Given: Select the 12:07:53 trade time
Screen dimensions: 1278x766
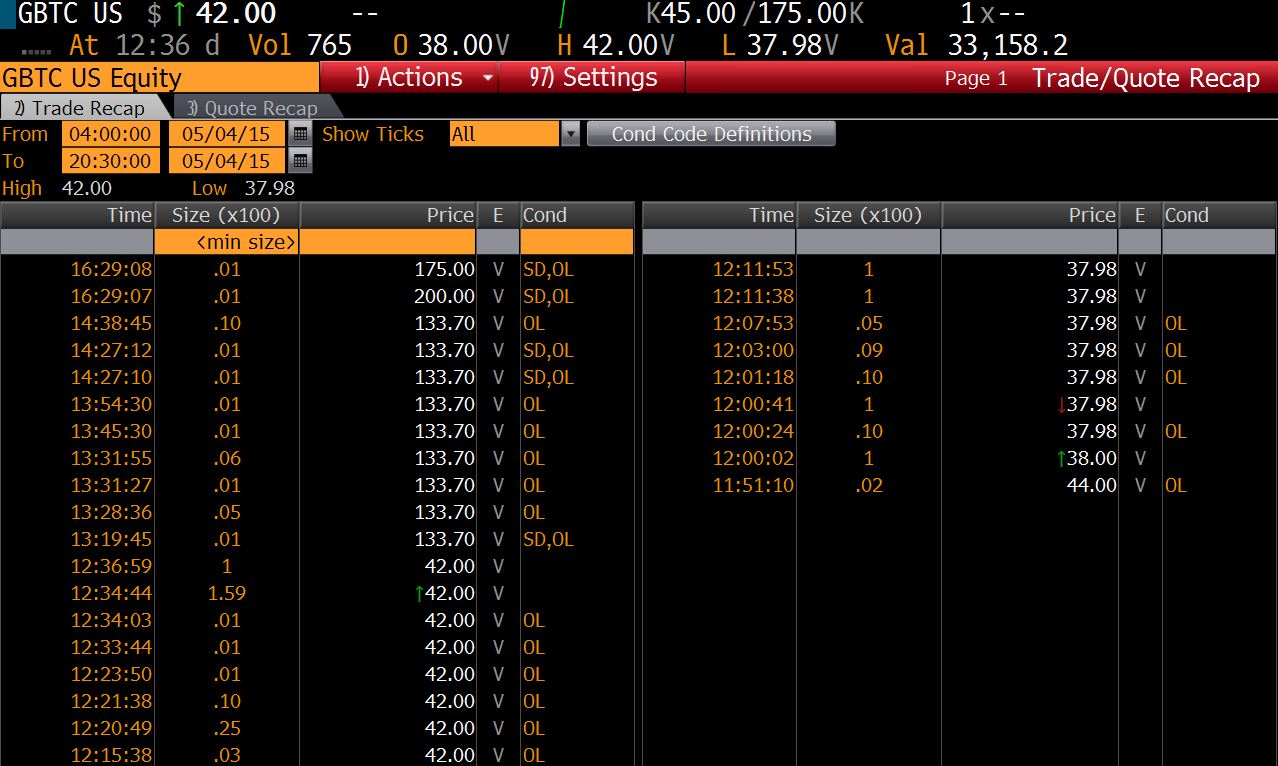Looking at the screenshot, I should [753, 323].
